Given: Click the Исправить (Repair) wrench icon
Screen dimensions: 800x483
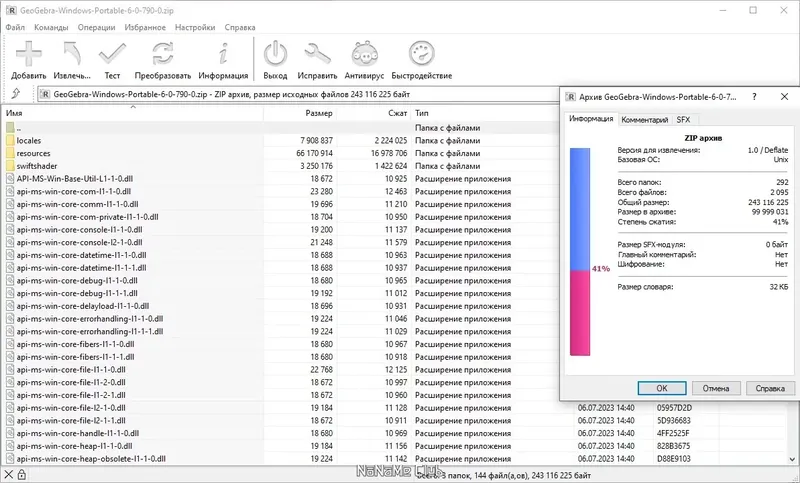Looking at the screenshot, I should tap(317, 54).
